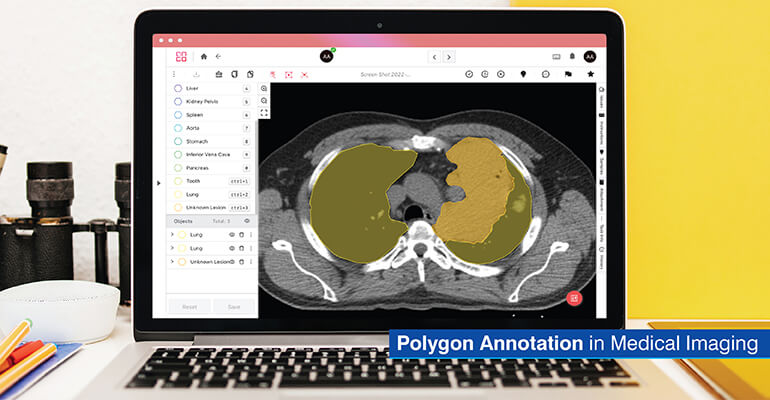Click the paste annotations icon

[250, 75]
